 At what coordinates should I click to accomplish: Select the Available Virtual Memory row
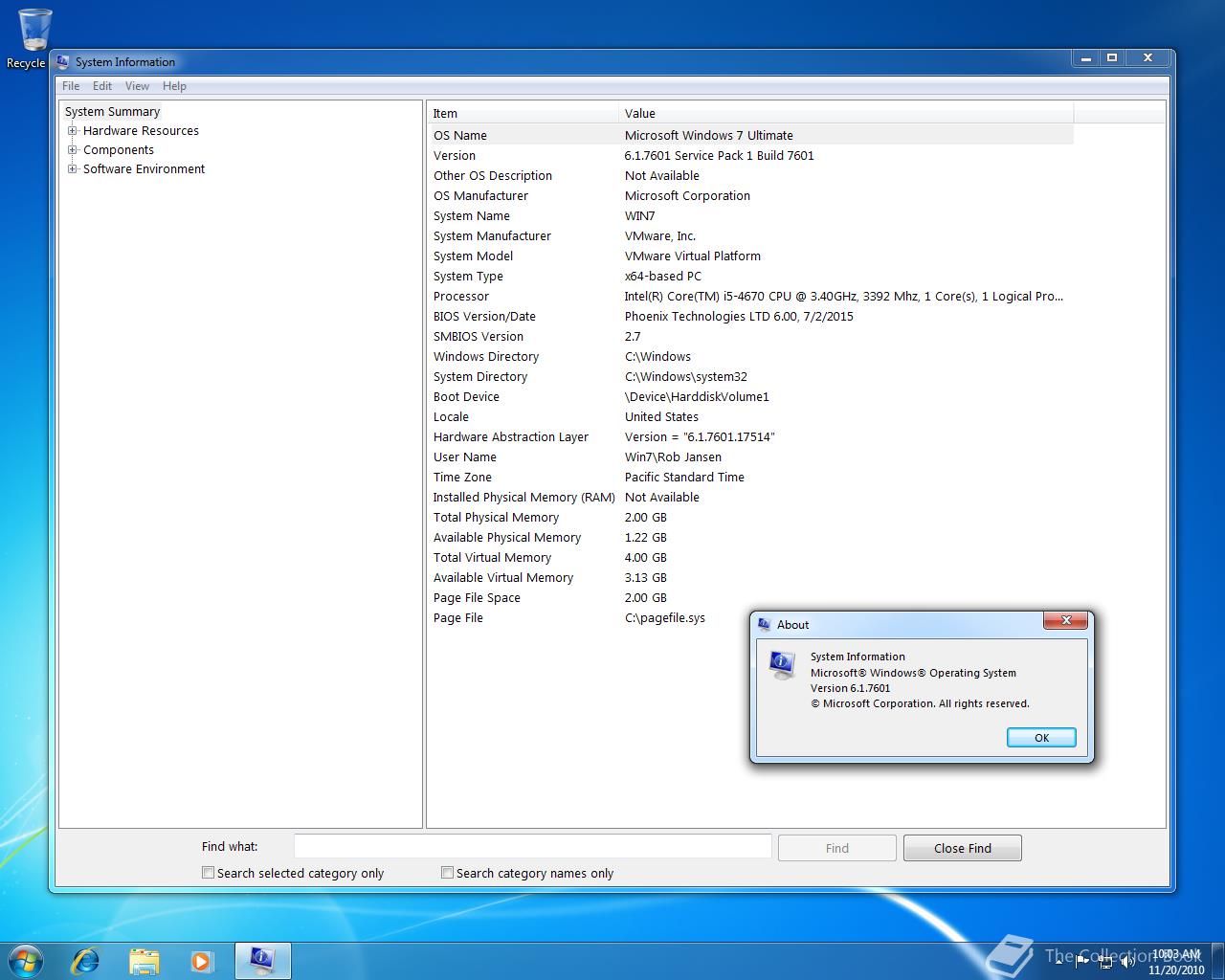pyautogui.click(x=750, y=577)
